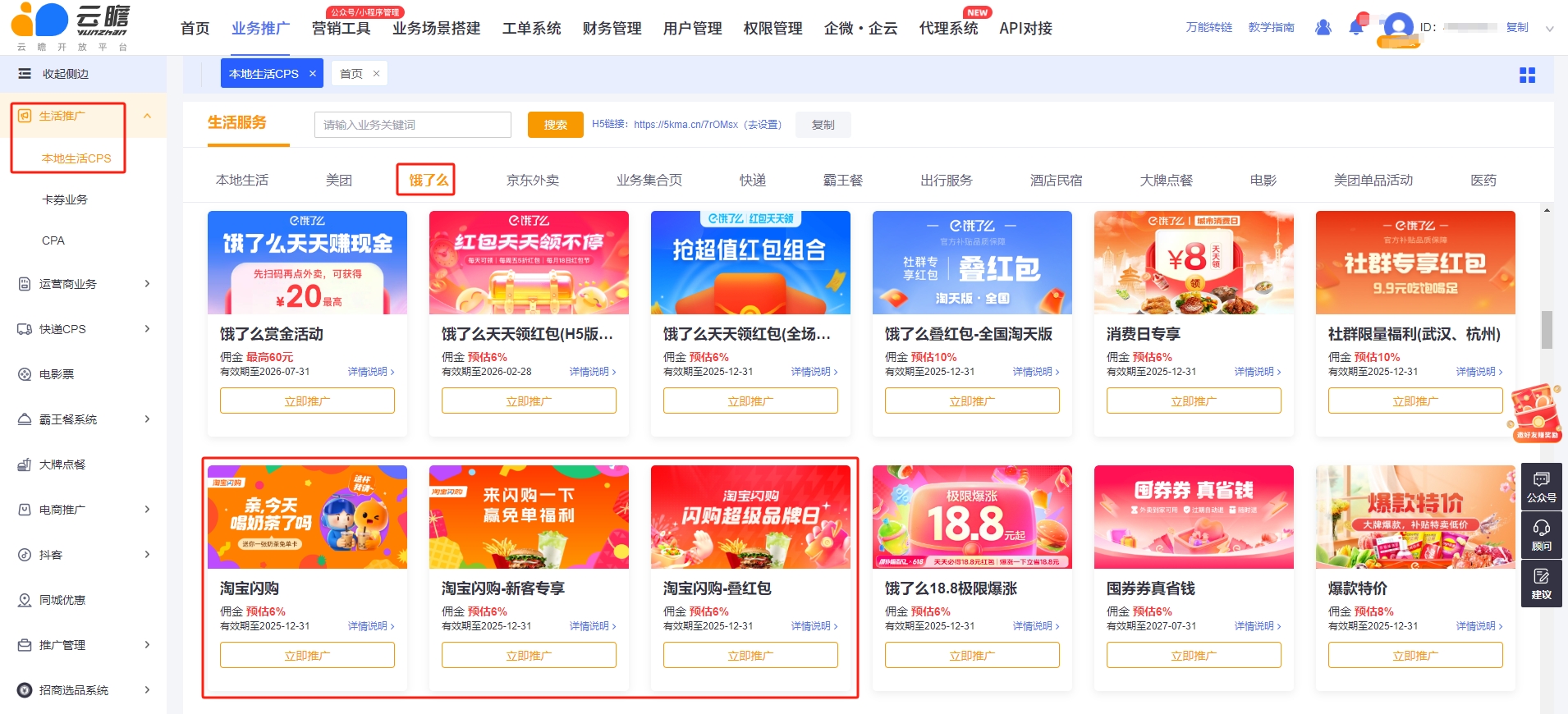Open 详情说明 for 囤券券真省钱
The width and height of the screenshot is (1568, 714).
1257,626
